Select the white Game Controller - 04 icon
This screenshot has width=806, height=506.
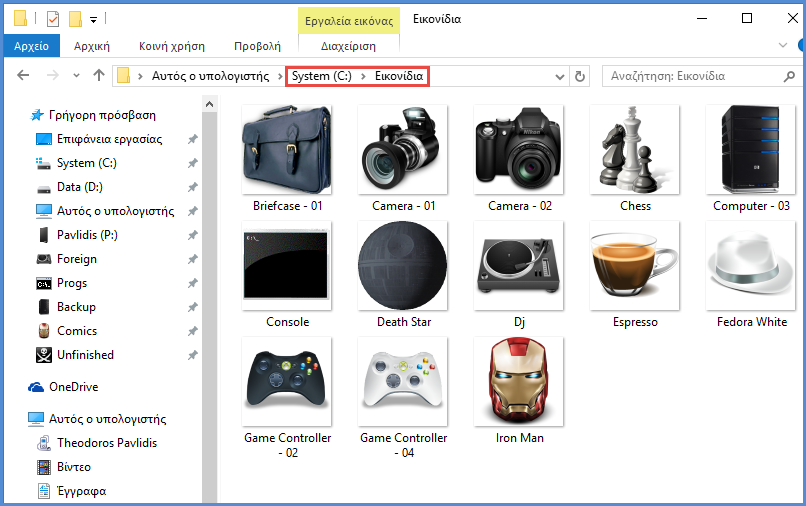403,382
